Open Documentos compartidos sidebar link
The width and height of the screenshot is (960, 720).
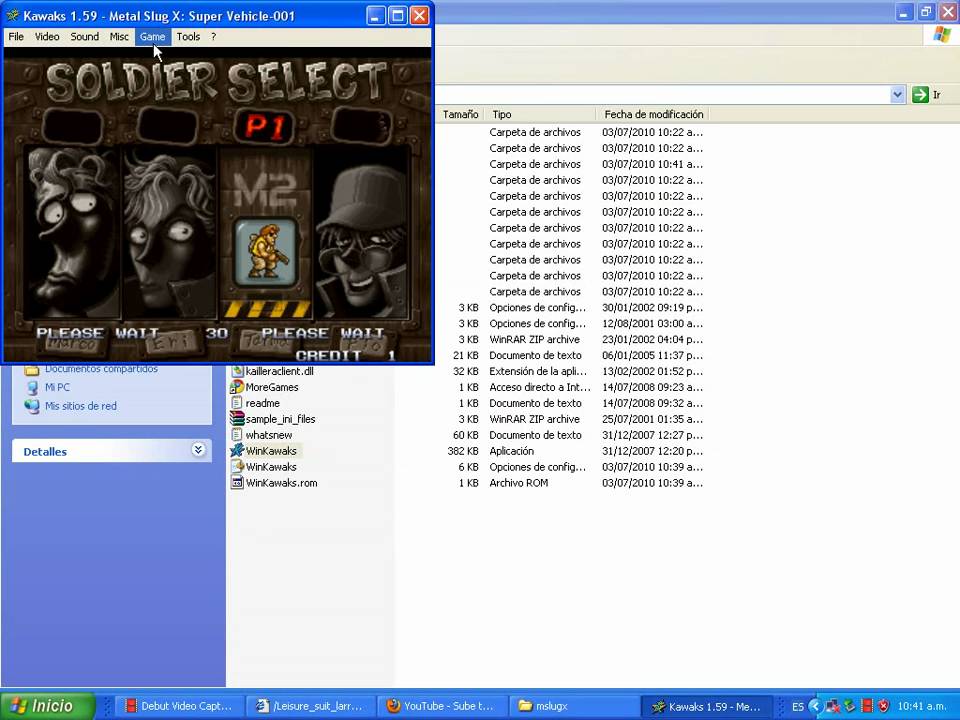click(x=101, y=369)
